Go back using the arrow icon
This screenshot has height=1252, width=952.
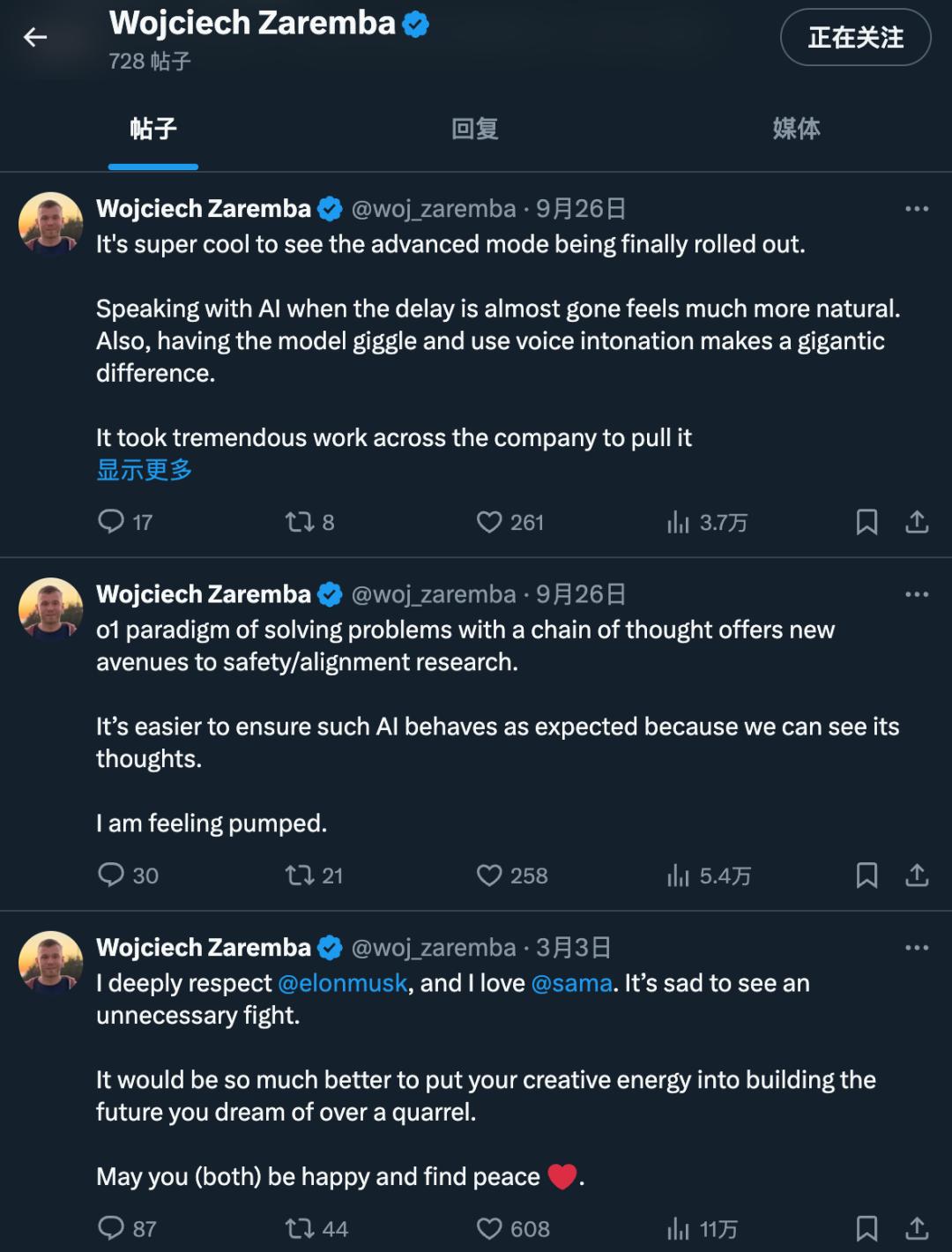pos(35,37)
